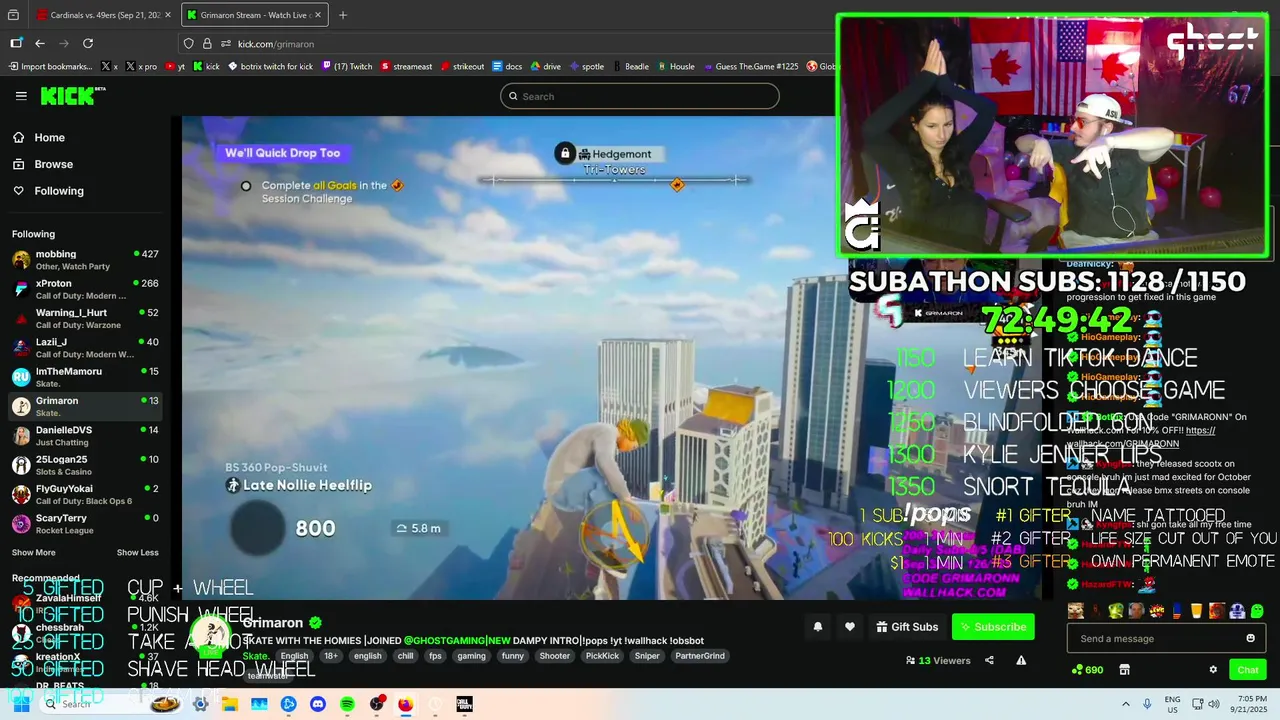
Task: Open the Kick hamburger sidebar menu
Action: (x=21, y=96)
